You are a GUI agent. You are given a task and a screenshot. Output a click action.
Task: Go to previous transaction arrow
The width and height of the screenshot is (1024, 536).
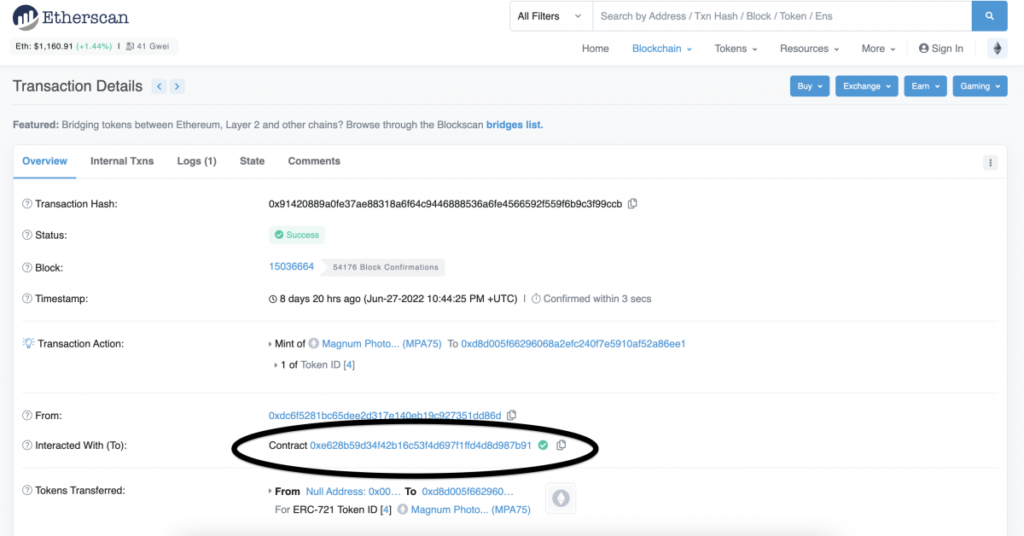pyautogui.click(x=159, y=86)
